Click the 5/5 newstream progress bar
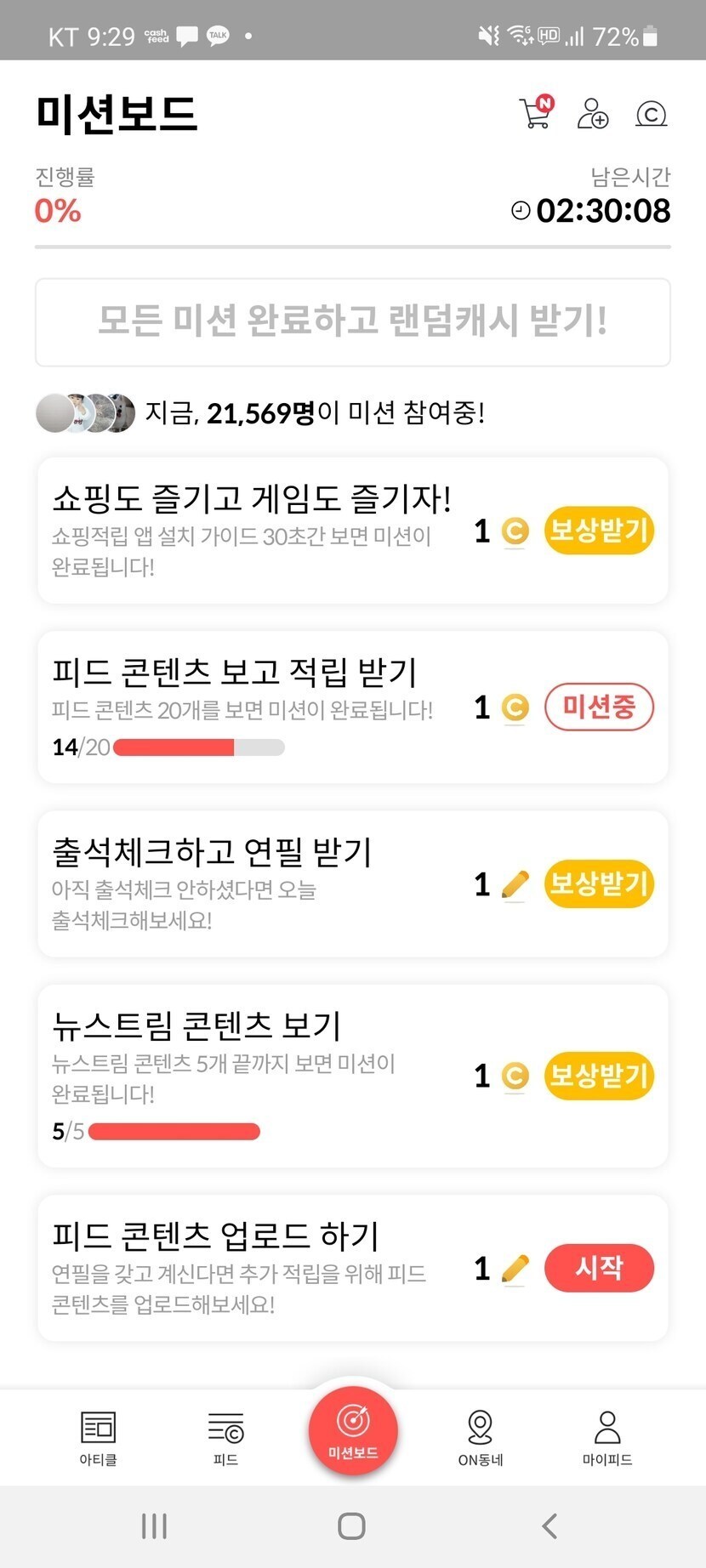The height and width of the screenshot is (1568, 706). (x=174, y=1132)
